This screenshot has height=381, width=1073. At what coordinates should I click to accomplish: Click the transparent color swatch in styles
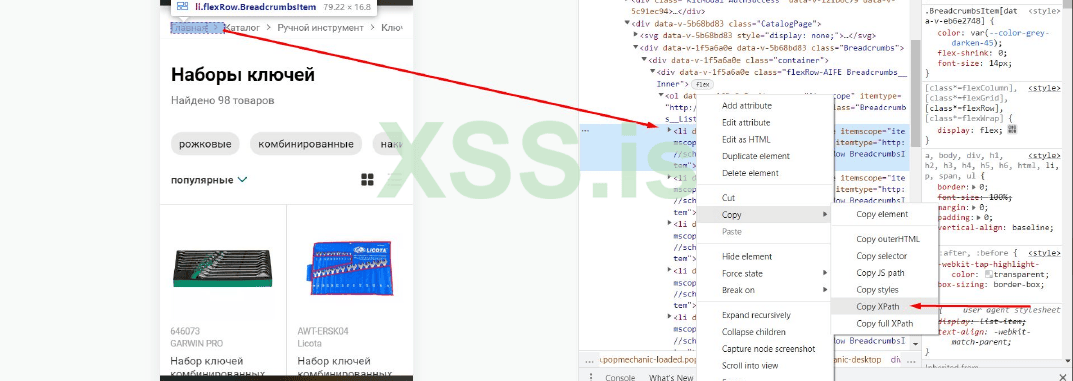coord(988,274)
